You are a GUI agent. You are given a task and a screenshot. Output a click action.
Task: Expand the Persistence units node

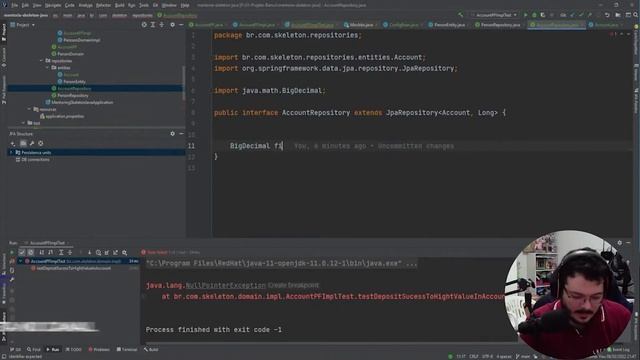pos(11,152)
